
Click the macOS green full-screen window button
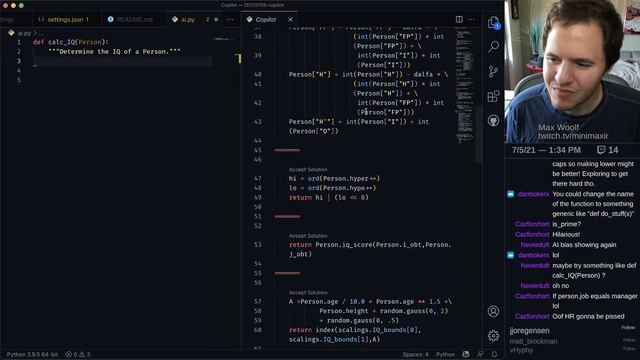click(21, 5)
